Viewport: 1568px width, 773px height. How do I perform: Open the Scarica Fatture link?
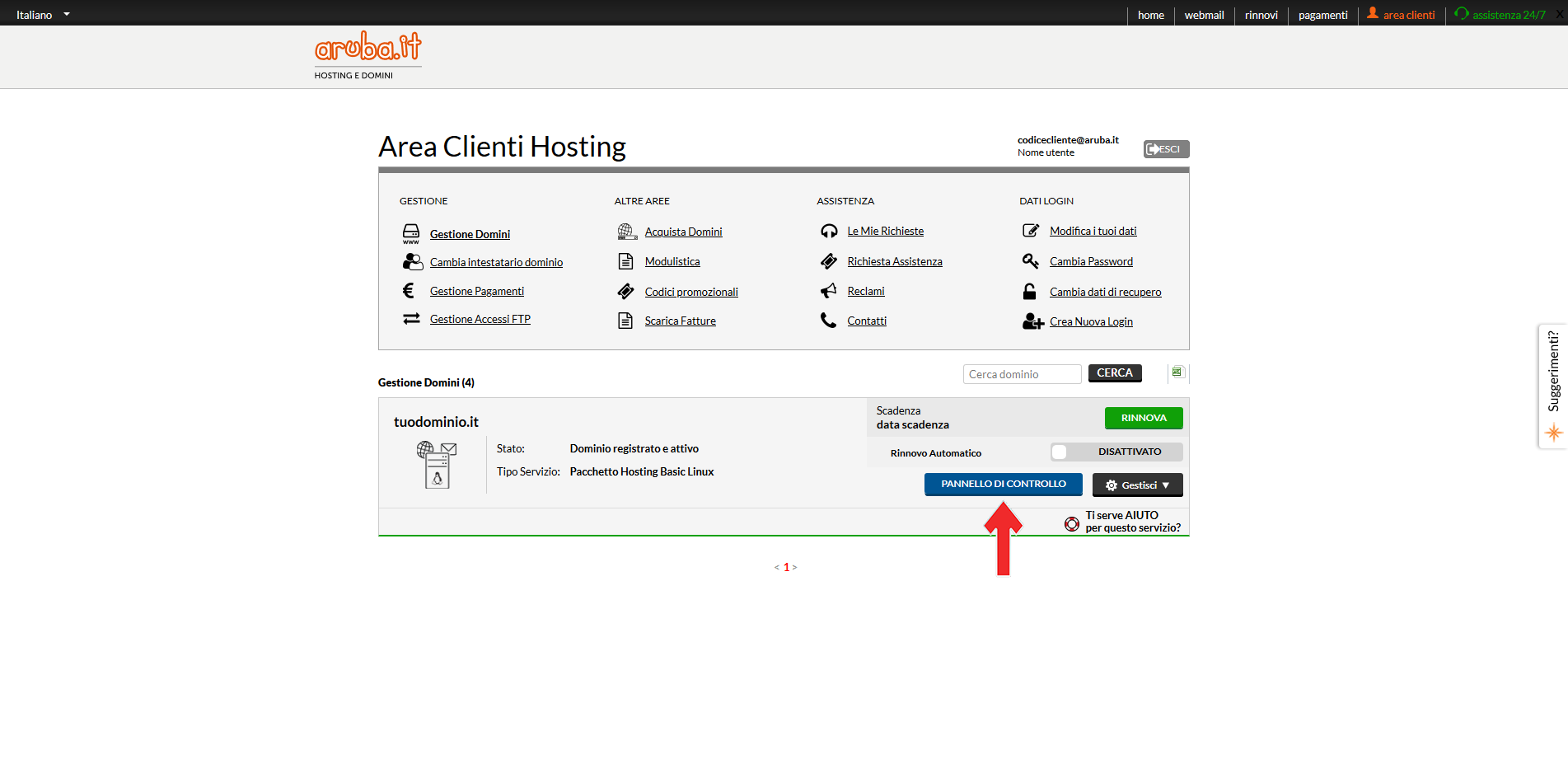click(x=680, y=321)
